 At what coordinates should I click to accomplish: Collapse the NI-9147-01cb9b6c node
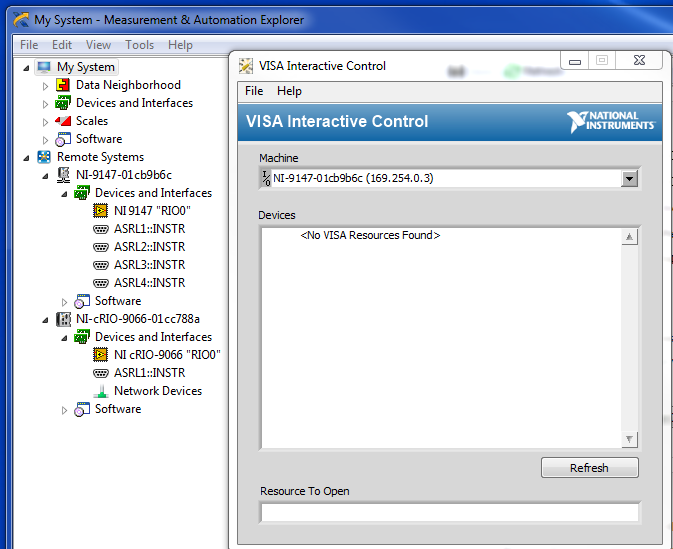coord(45,176)
